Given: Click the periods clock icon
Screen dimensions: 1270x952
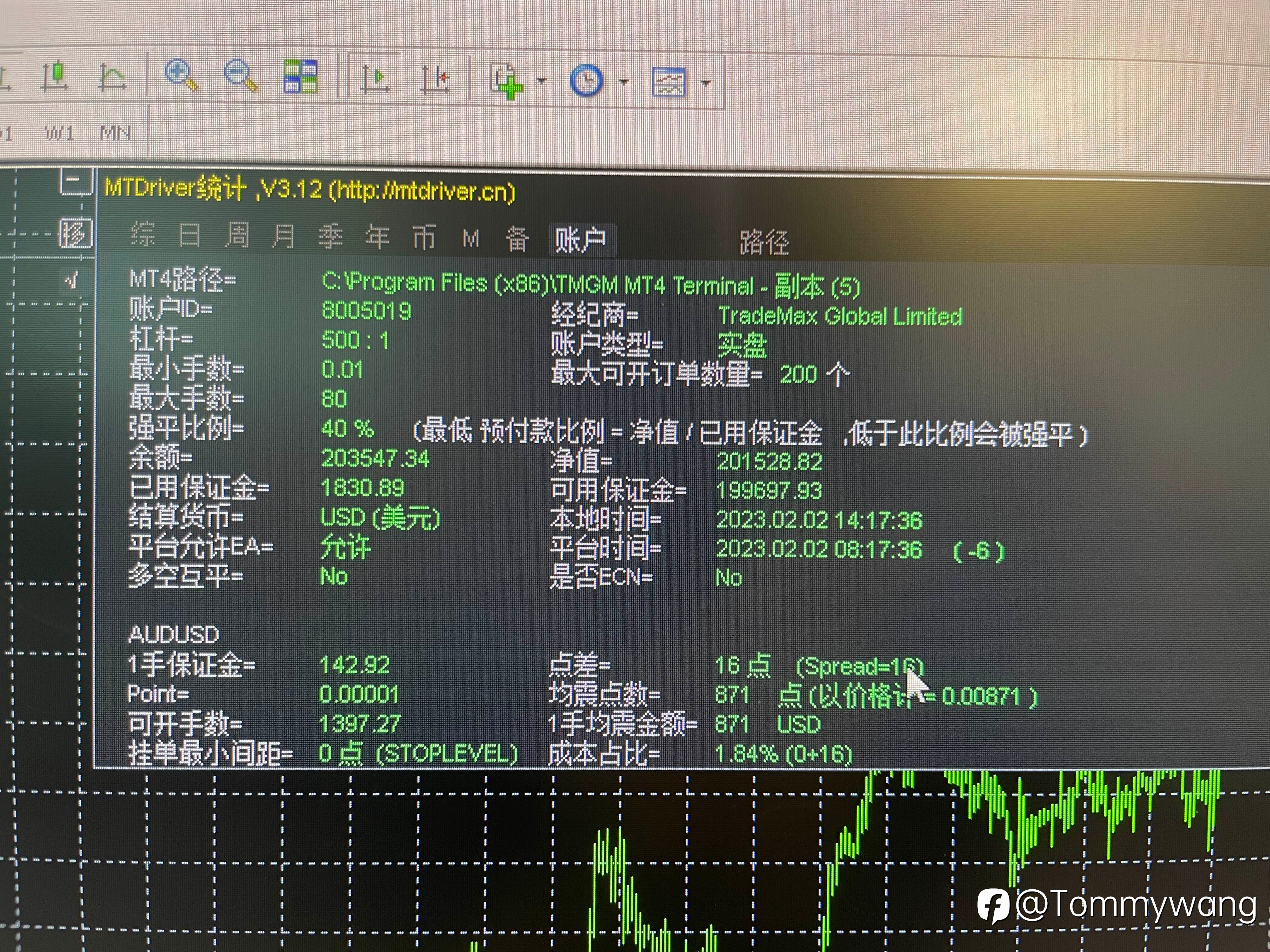Looking at the screenshot, I should pyautogui.click(x=586, y=81).
